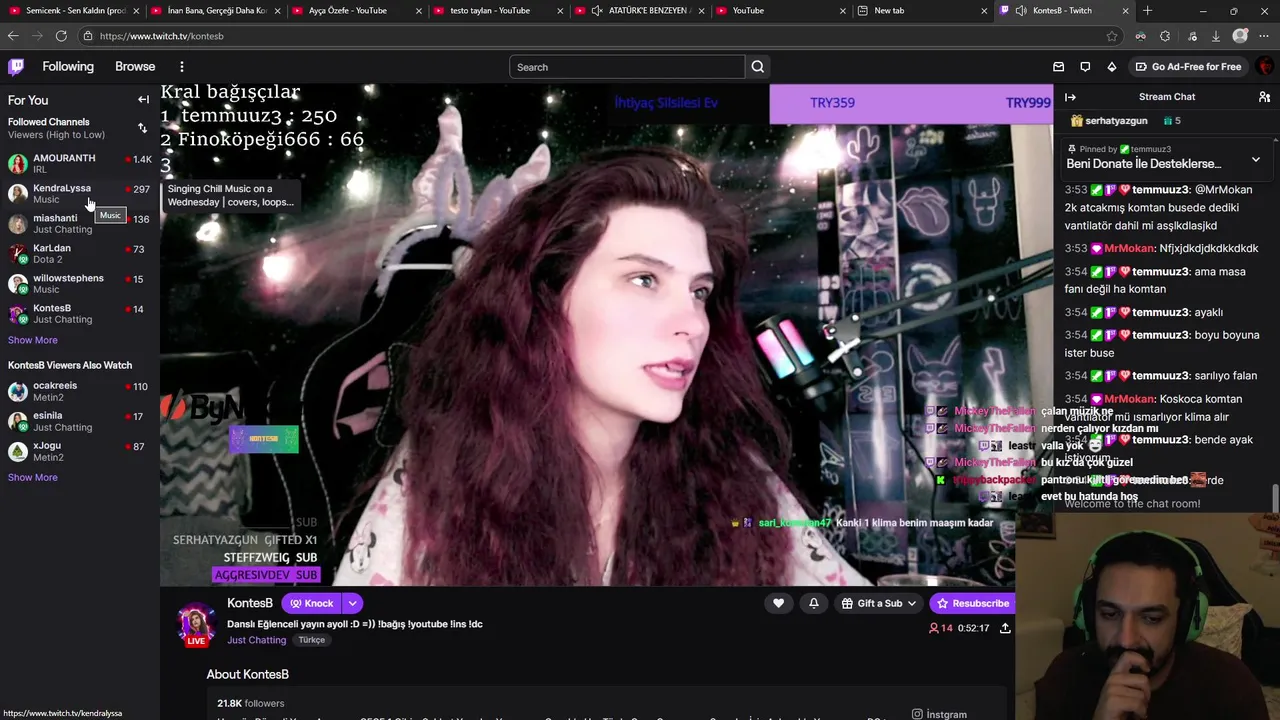Image resolution: width=1280 pixels, height=720 pixels.
Task: Open a new browser tab with plus
Action: click(x=1147, y=11)
